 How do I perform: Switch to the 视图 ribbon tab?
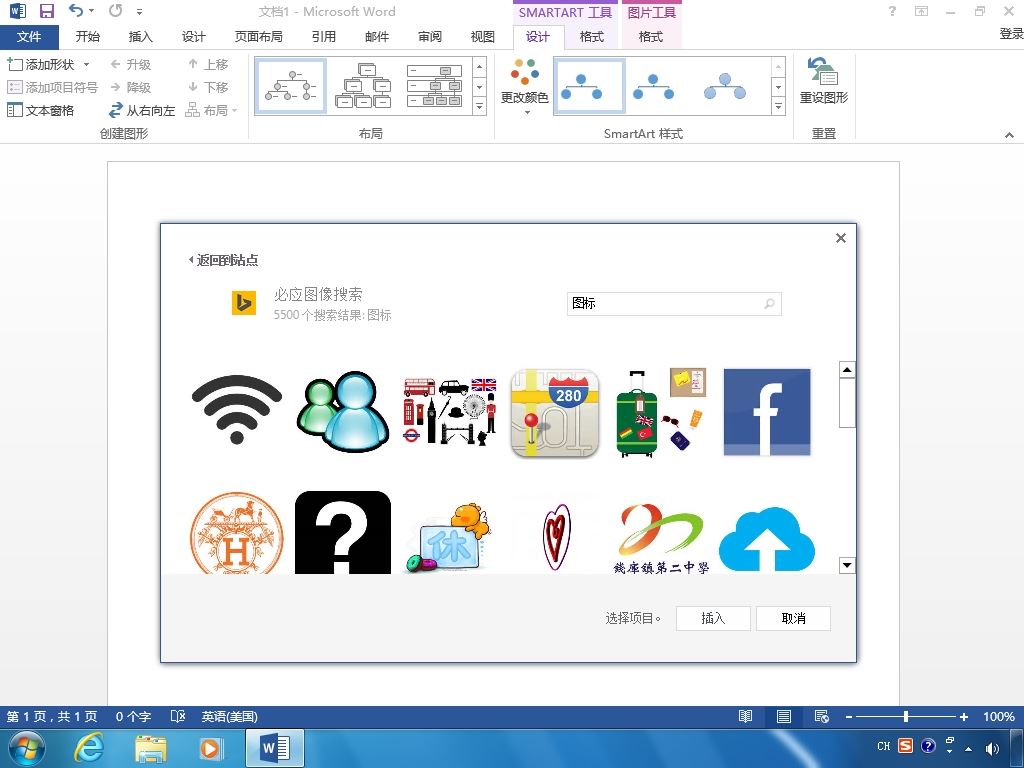click(483, 37)
